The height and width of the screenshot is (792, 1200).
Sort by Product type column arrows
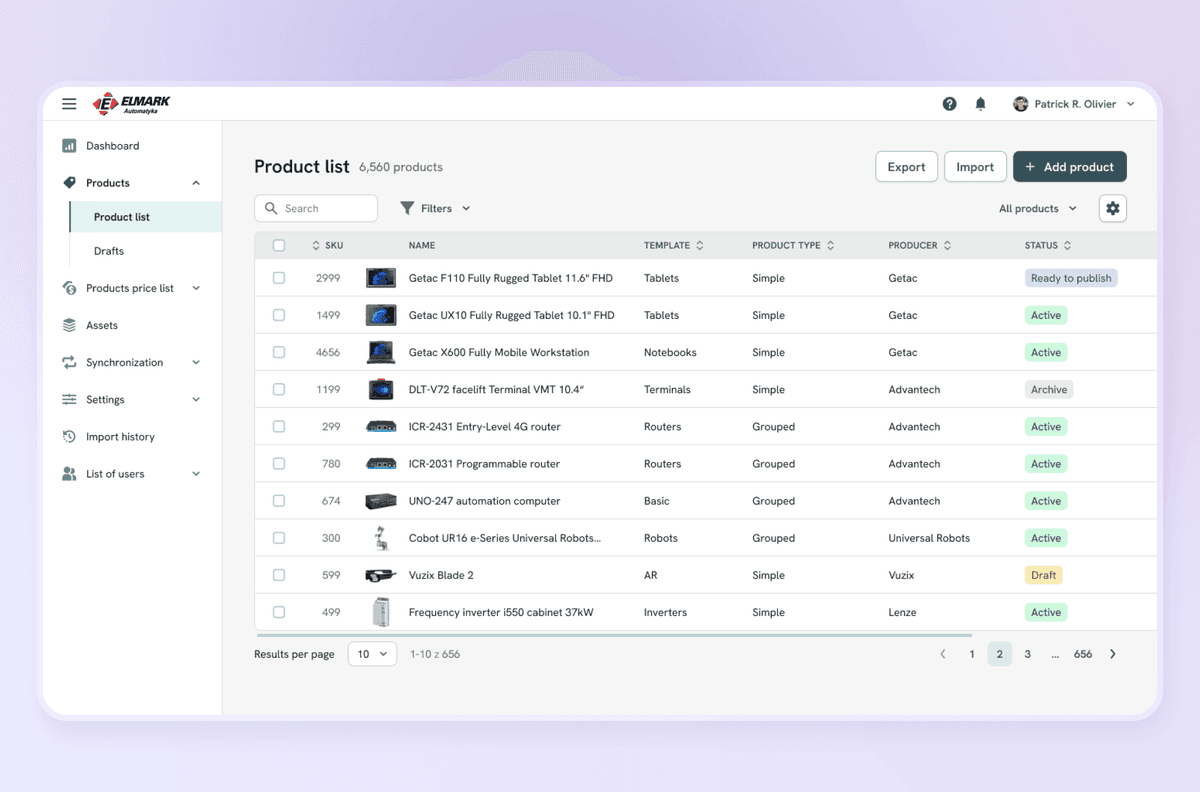click(831, 245)
